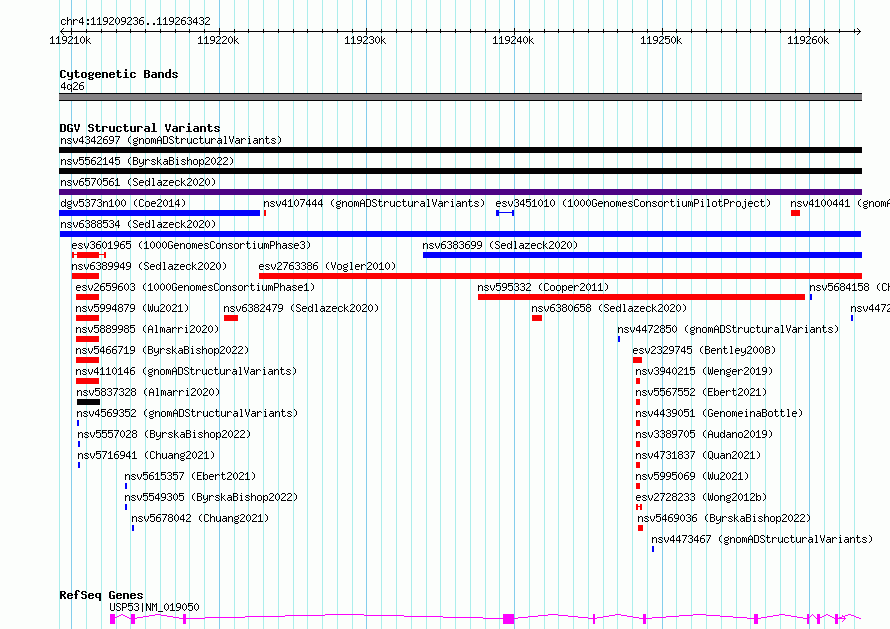The image size is (890, 629).
Task: Click the blue nsv6383699 variant bar
Action: [643, 255]
